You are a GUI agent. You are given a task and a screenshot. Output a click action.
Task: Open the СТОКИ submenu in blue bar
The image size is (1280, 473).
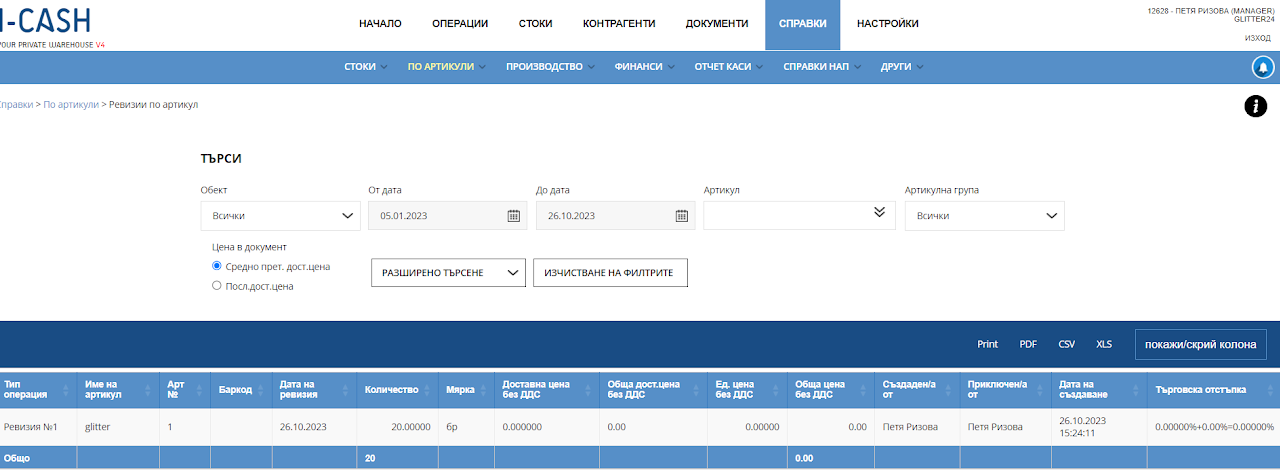[366, 67]
